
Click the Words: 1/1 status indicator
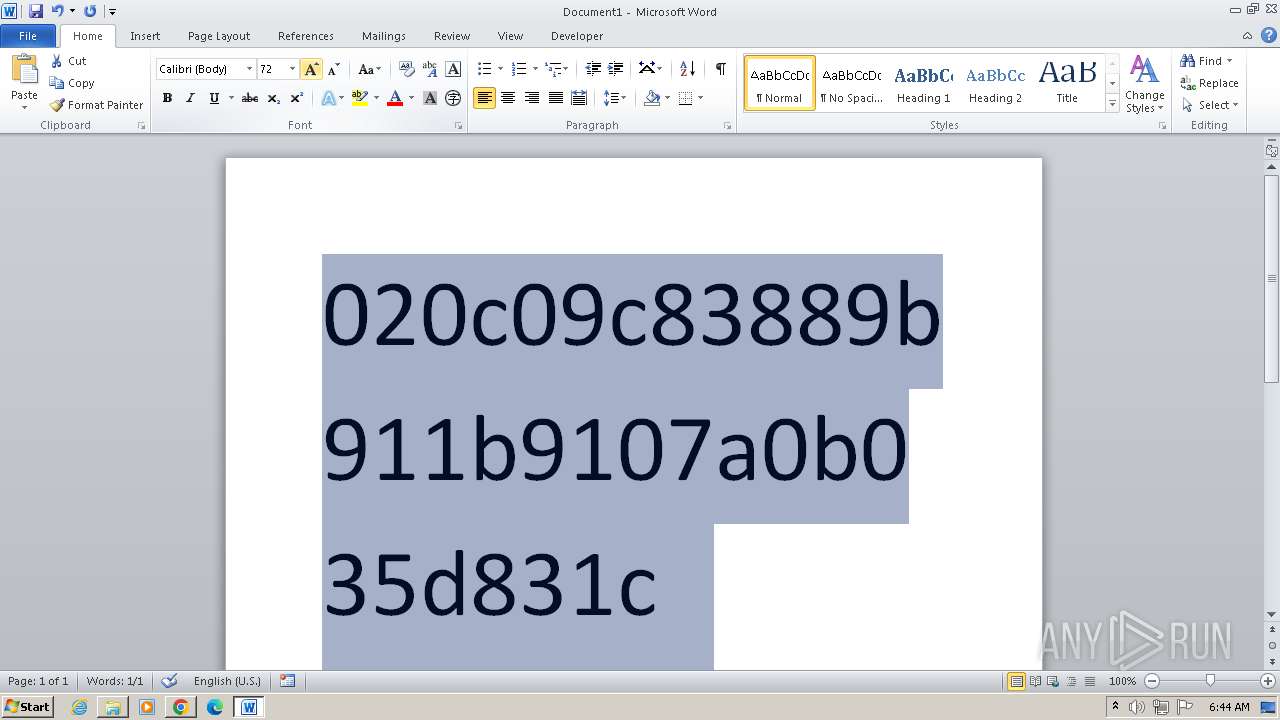[115, 681]
